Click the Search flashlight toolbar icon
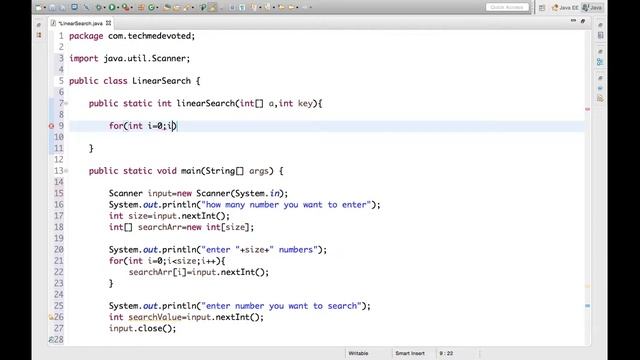 point(187,7)
